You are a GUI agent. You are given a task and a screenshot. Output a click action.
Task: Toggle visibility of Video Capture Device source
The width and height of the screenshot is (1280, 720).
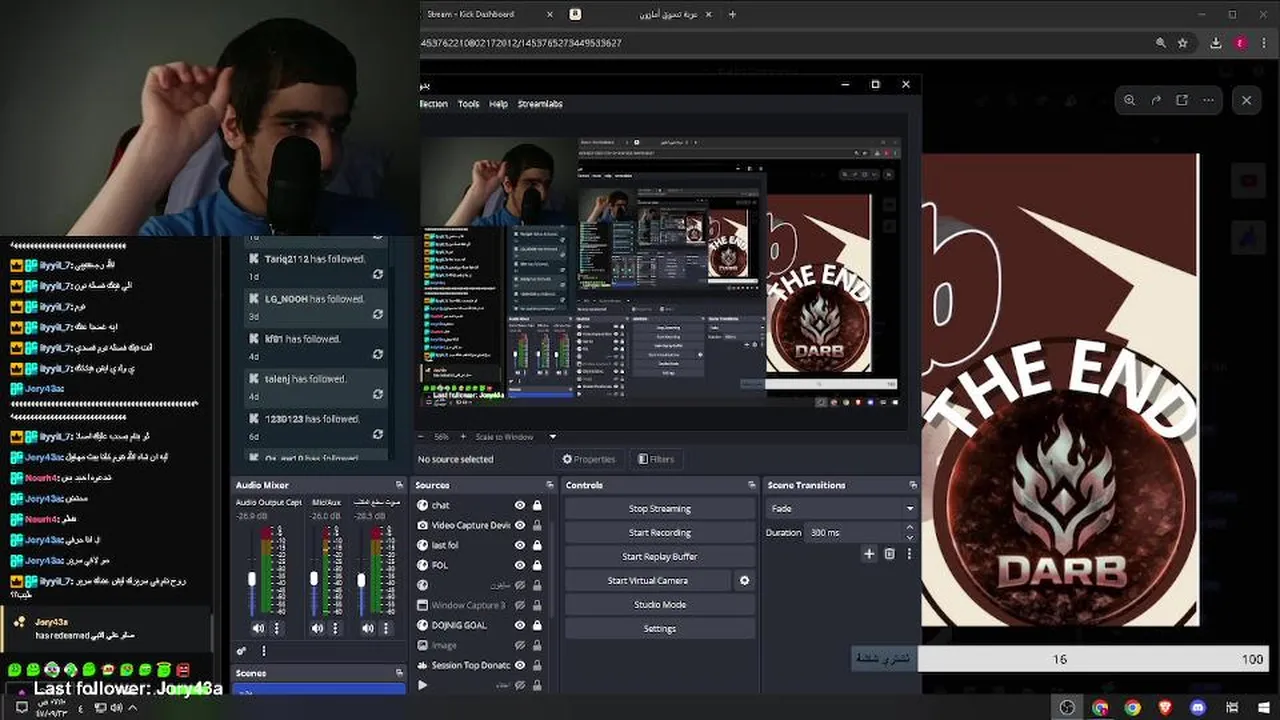click(520, 525)
